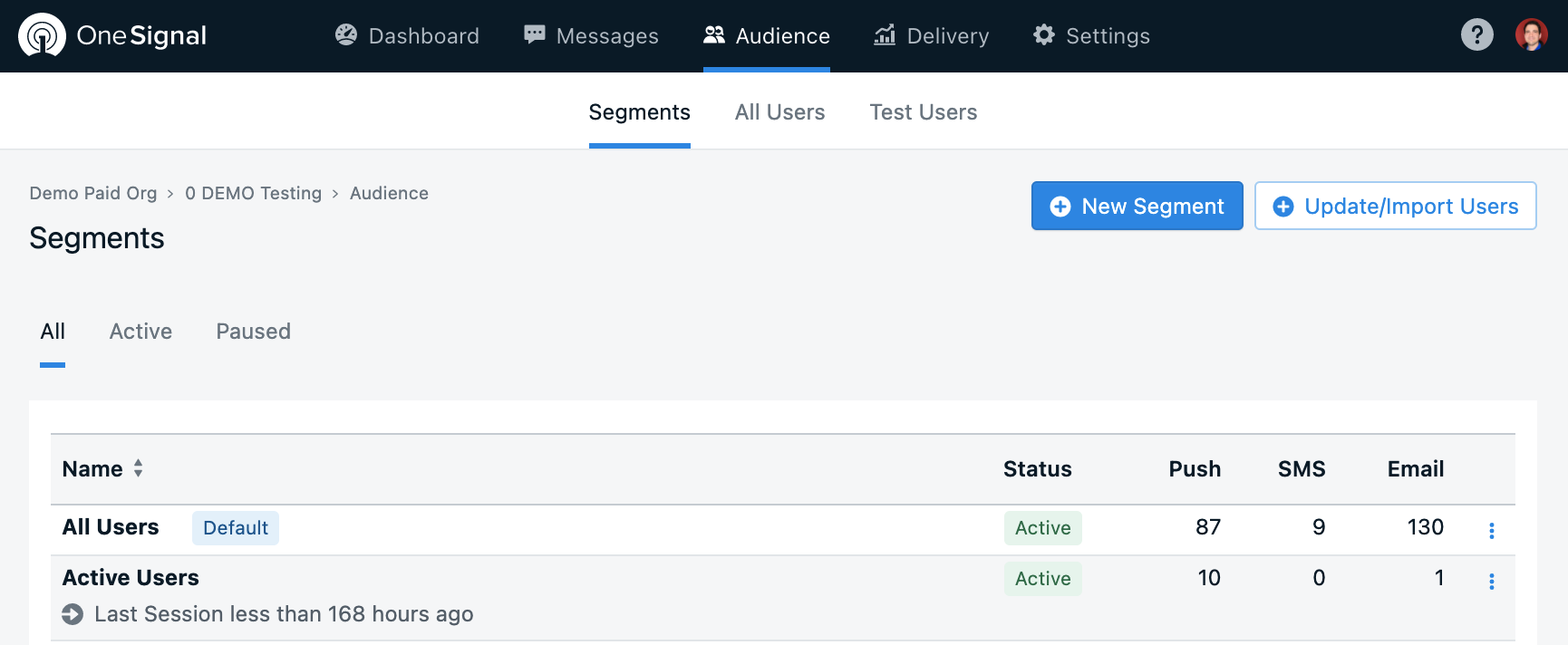Image resolution: width=1568 pixels, height=645 pixels.
Task: Click the Last Session filter arrow icon
Action: click(73, 614)
